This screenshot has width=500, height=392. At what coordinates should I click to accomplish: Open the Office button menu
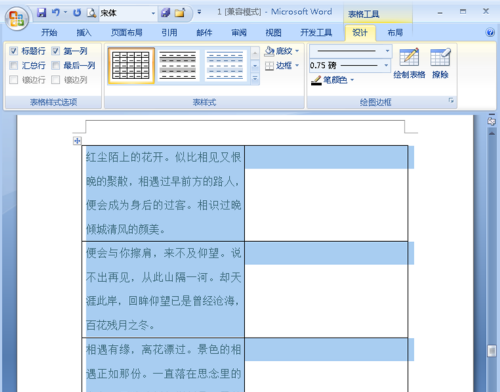tap(16, 18)
